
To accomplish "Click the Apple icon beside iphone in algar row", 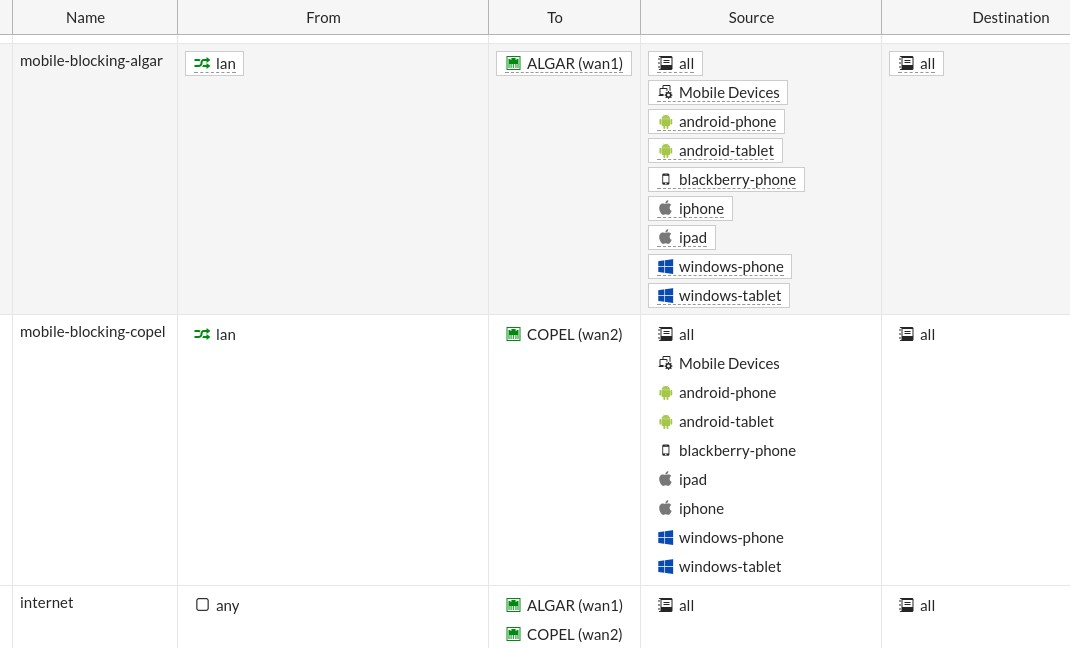I will (x=665, y=209).
